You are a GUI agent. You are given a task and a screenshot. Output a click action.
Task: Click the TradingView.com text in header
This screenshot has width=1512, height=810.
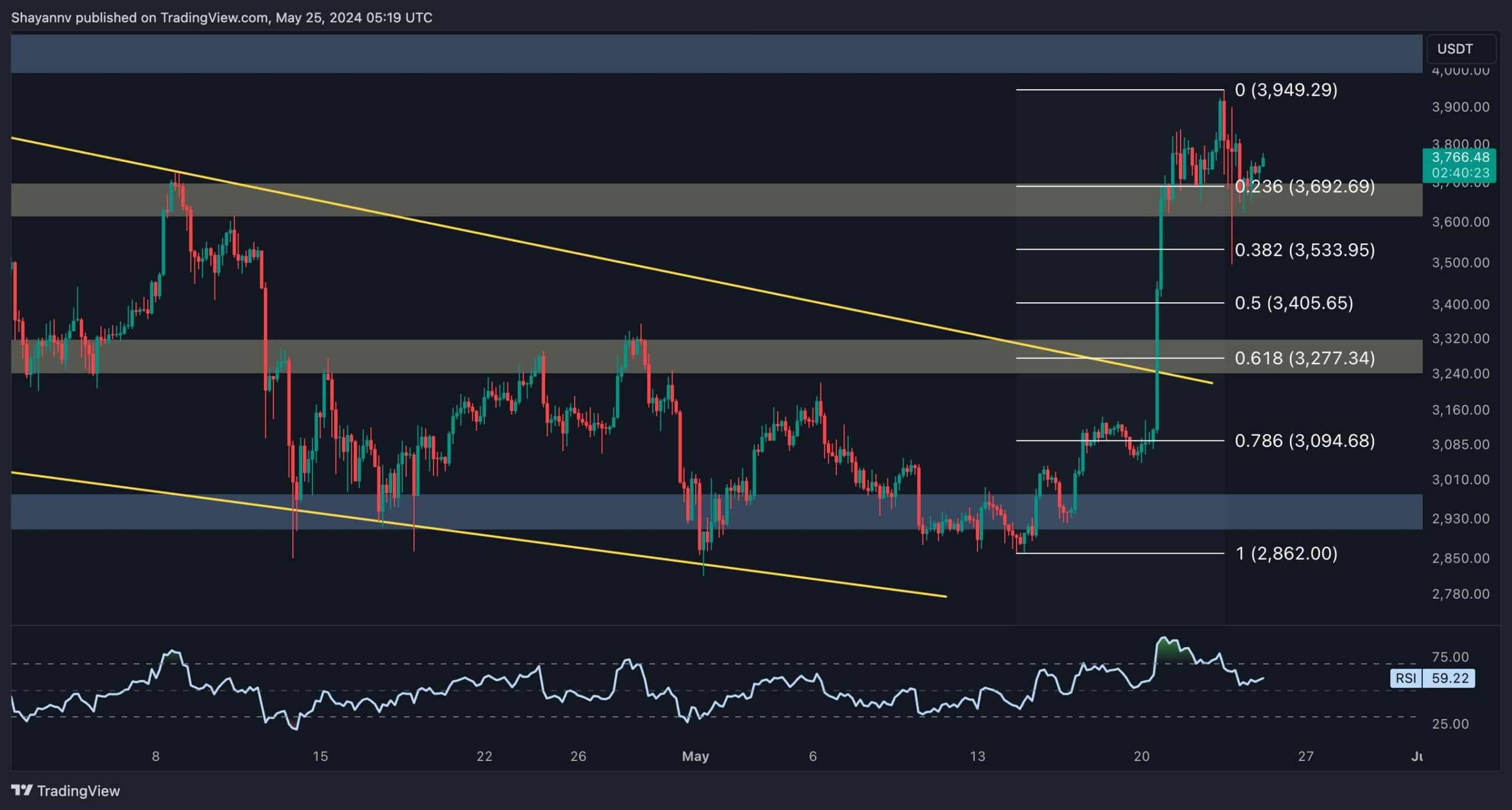[x=214, y=18]
